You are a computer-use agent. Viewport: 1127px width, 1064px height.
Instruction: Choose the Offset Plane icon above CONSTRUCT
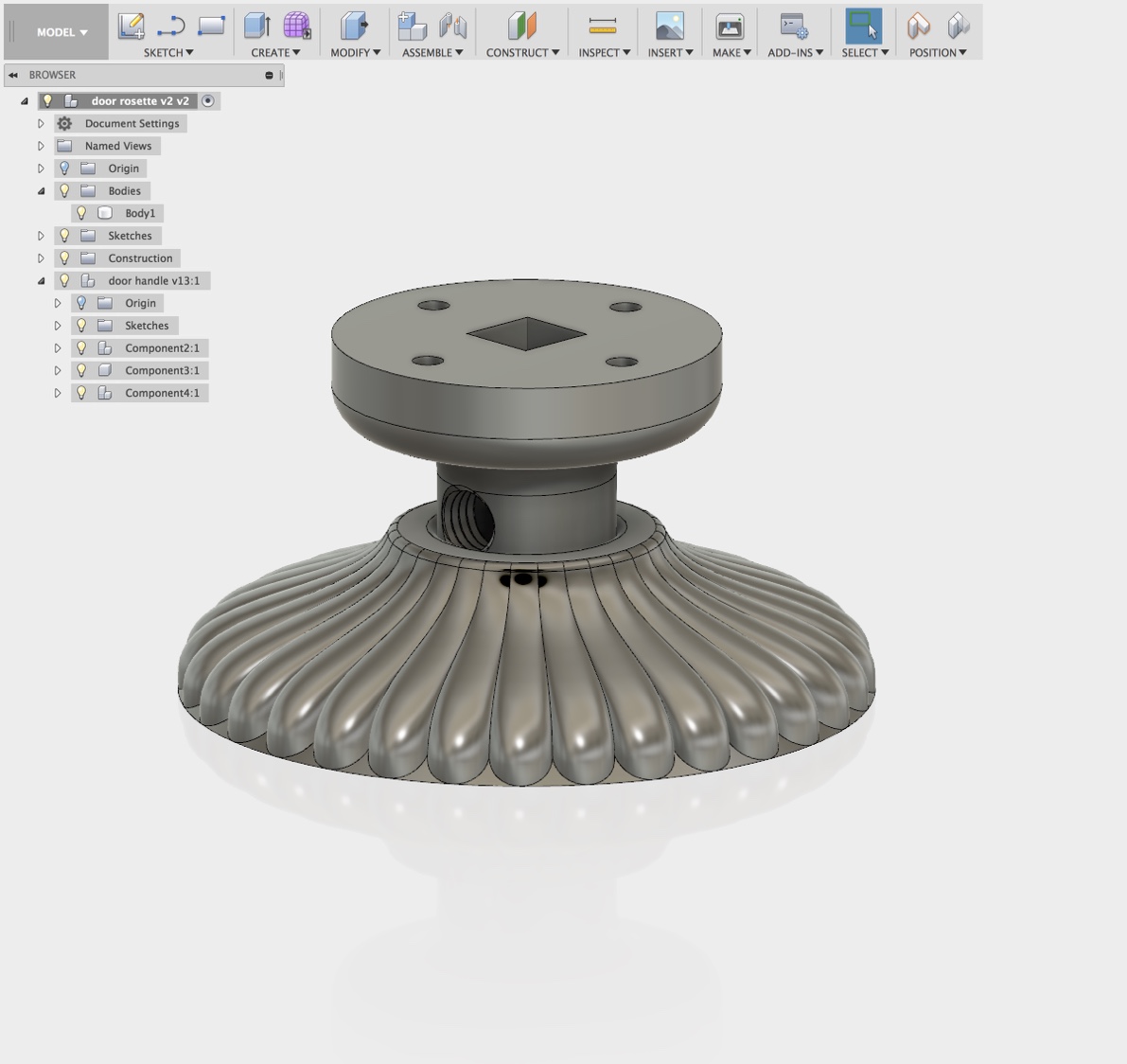point(521,27)
